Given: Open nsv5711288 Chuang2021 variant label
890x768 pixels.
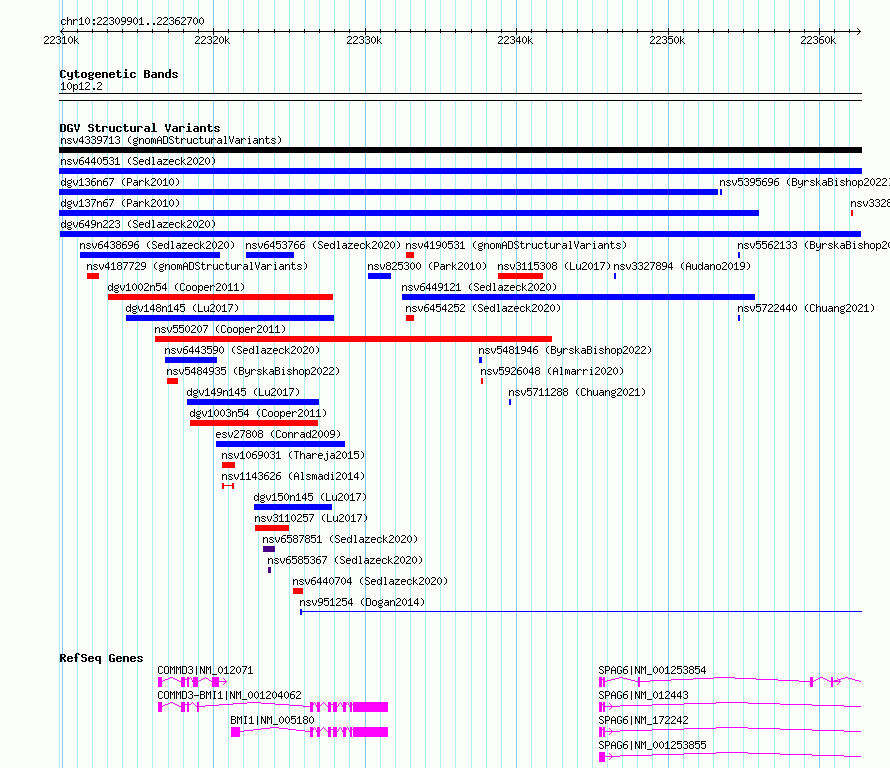Looking at the screenshot, I should point(577,392).
